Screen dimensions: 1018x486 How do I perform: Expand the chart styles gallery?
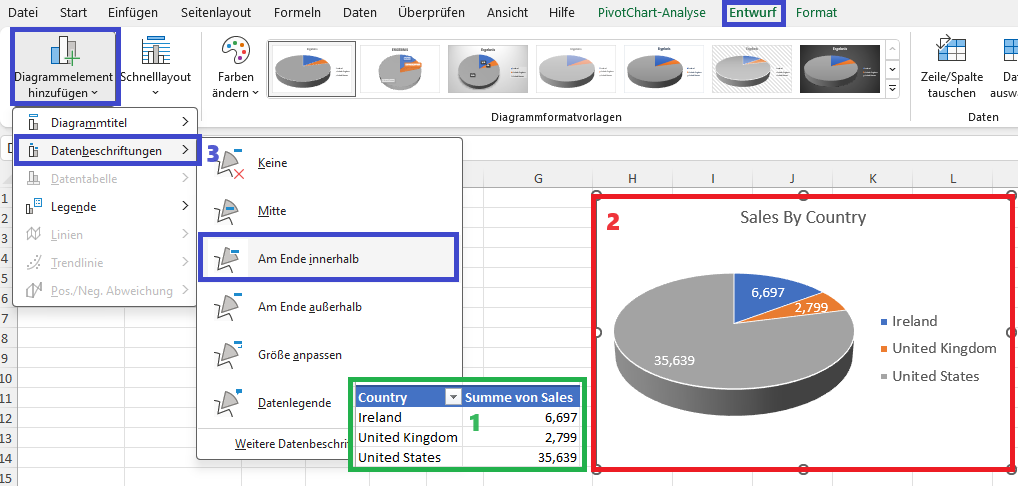click(x=893, y=88)
